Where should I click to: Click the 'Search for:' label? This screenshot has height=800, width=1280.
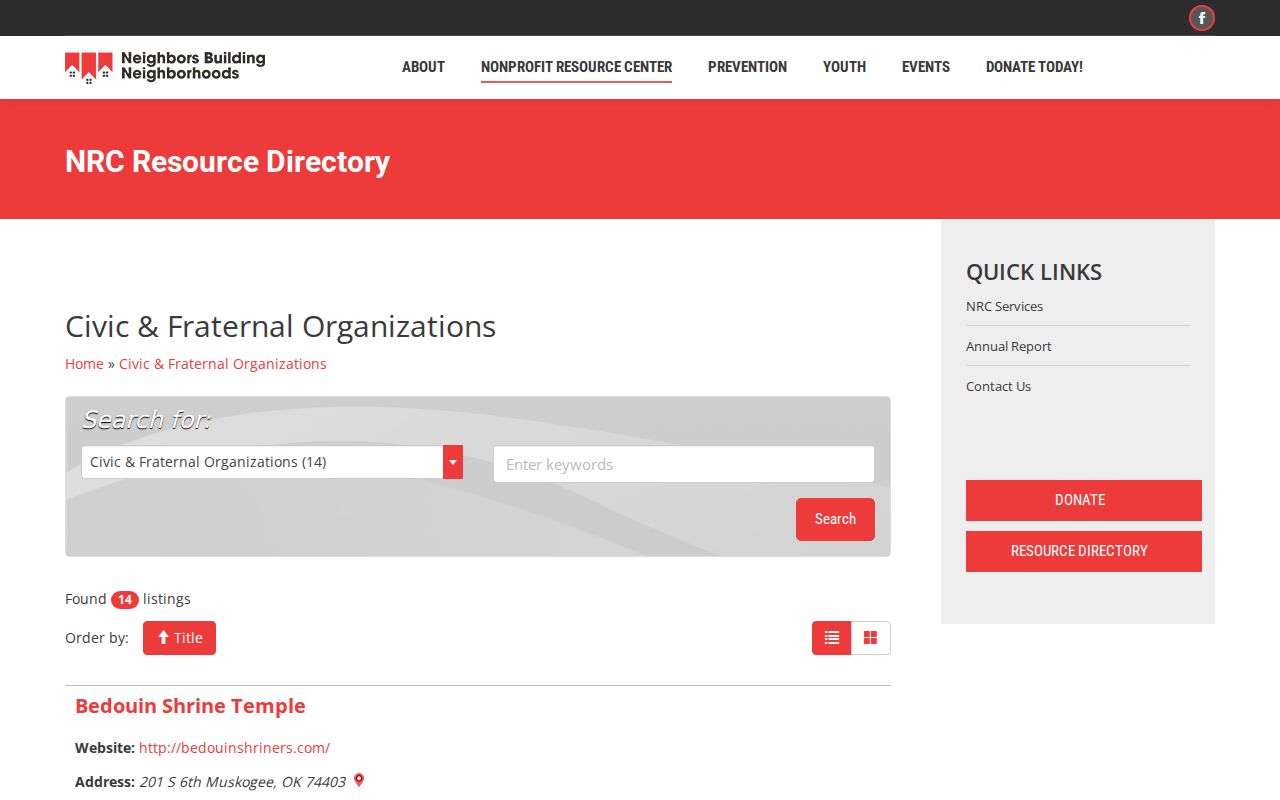[146, 420]
